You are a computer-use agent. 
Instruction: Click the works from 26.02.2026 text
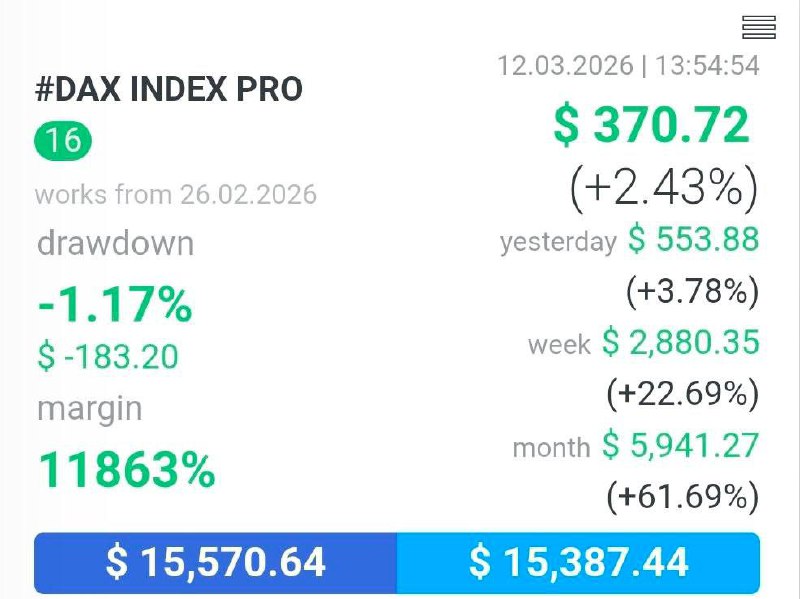click(x=176, y=194)
